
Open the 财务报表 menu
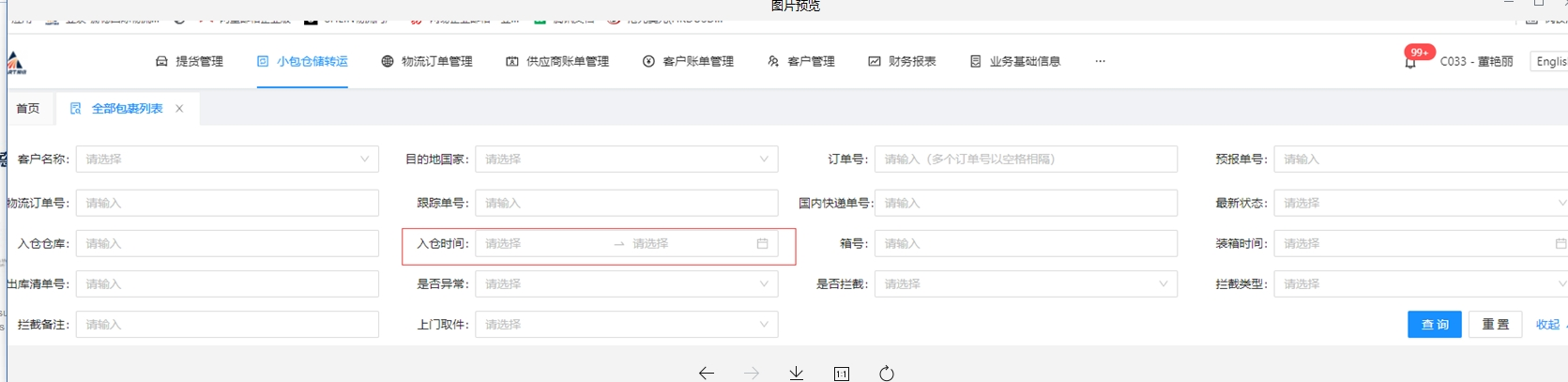[902, 62]
